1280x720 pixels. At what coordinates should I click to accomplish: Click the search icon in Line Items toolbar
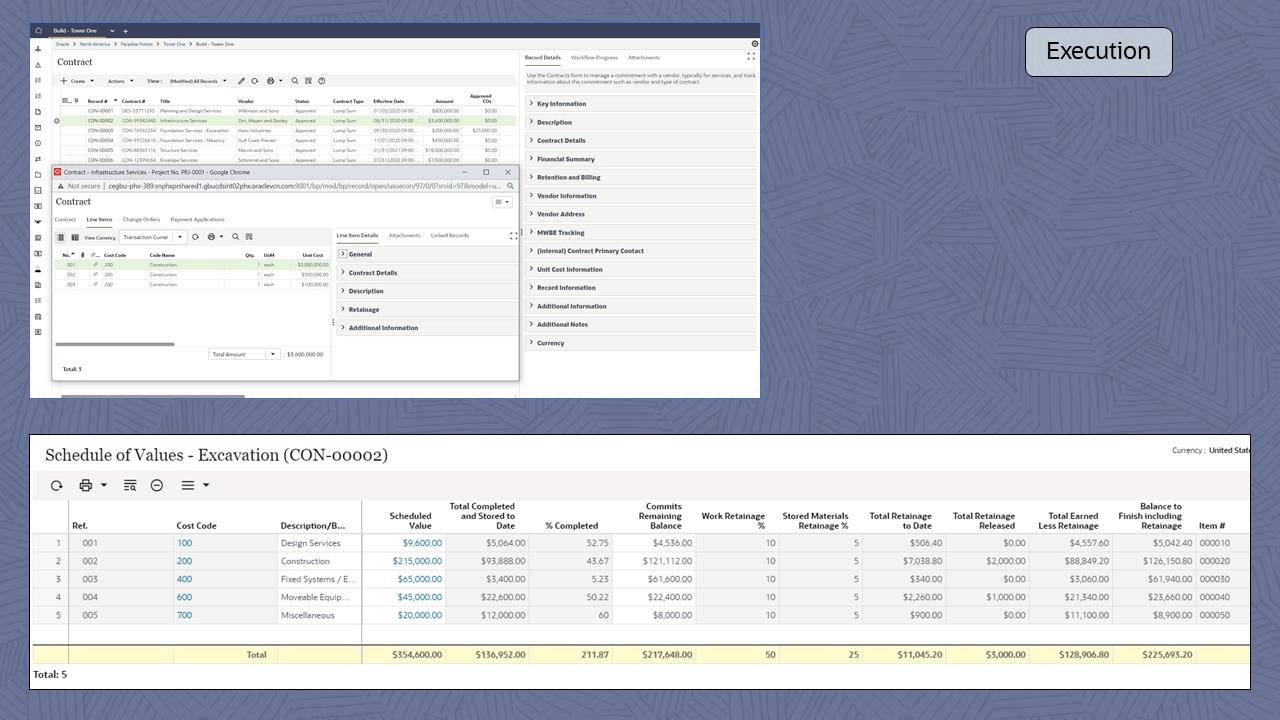[x=236, y=237]
